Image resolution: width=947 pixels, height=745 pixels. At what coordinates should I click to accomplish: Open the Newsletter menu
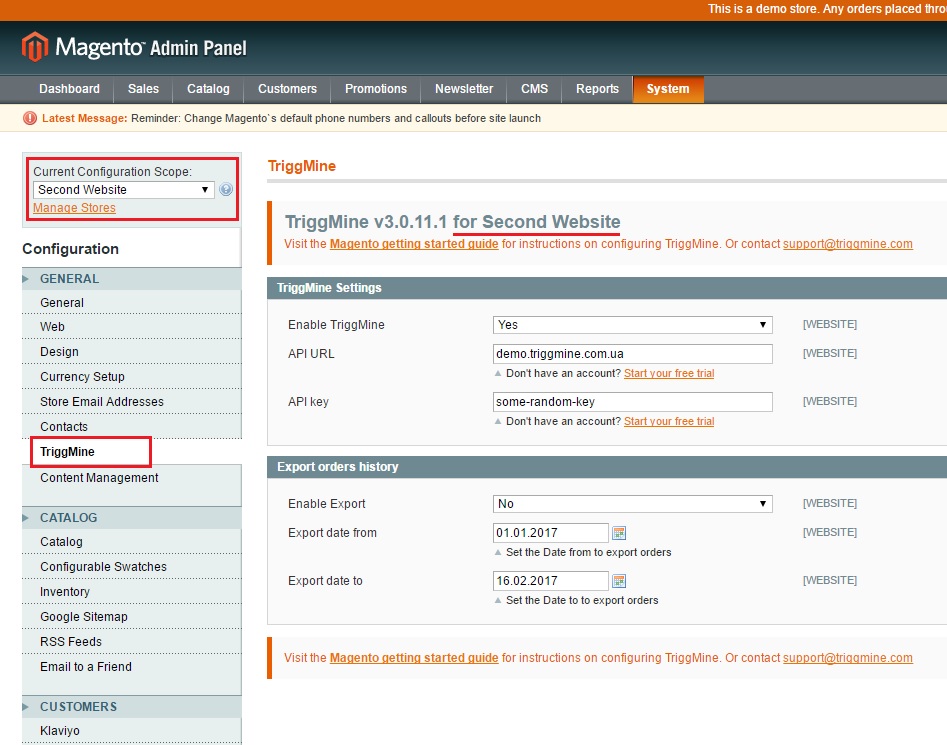pos(464,89)
